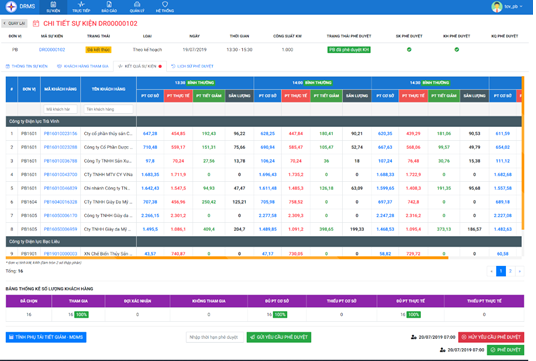
Task: Click the 13:30 Bình thường time header
Action: pos(195,83)
